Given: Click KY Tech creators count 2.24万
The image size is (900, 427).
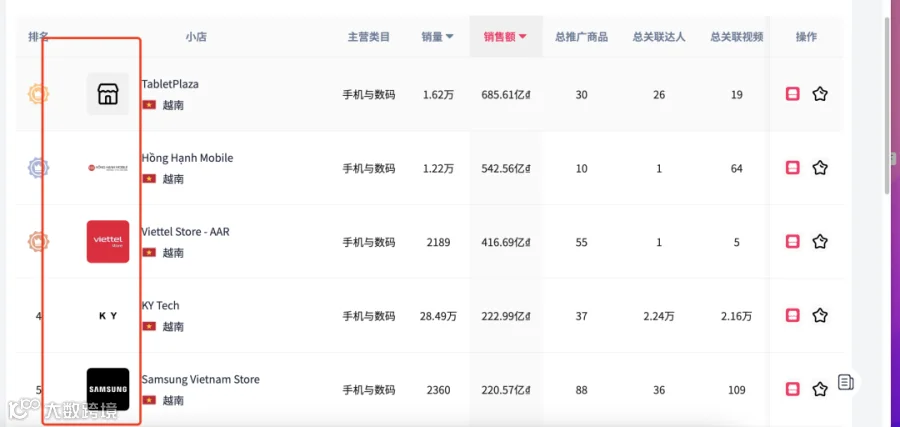Looking at the screenshot, I should pos(659,316).
